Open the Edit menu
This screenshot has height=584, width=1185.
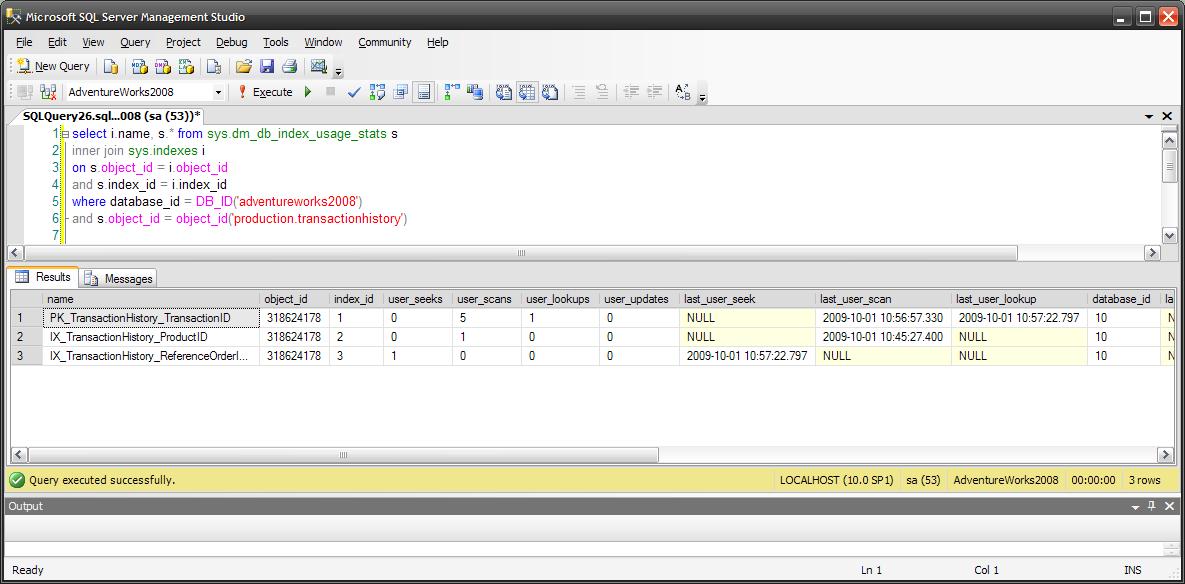pyautogui.click(x=57, y=42)
